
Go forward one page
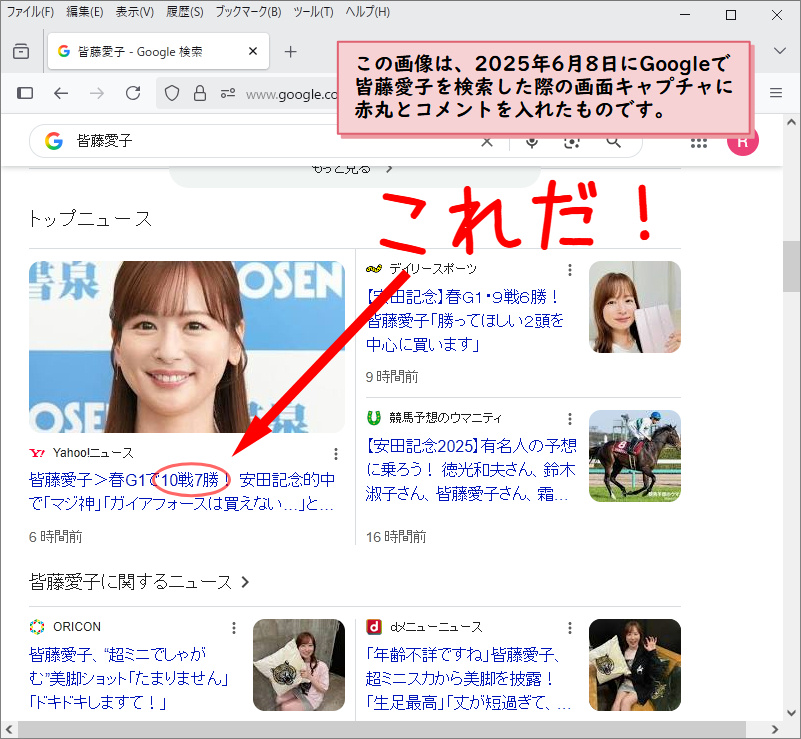(97, 93)
